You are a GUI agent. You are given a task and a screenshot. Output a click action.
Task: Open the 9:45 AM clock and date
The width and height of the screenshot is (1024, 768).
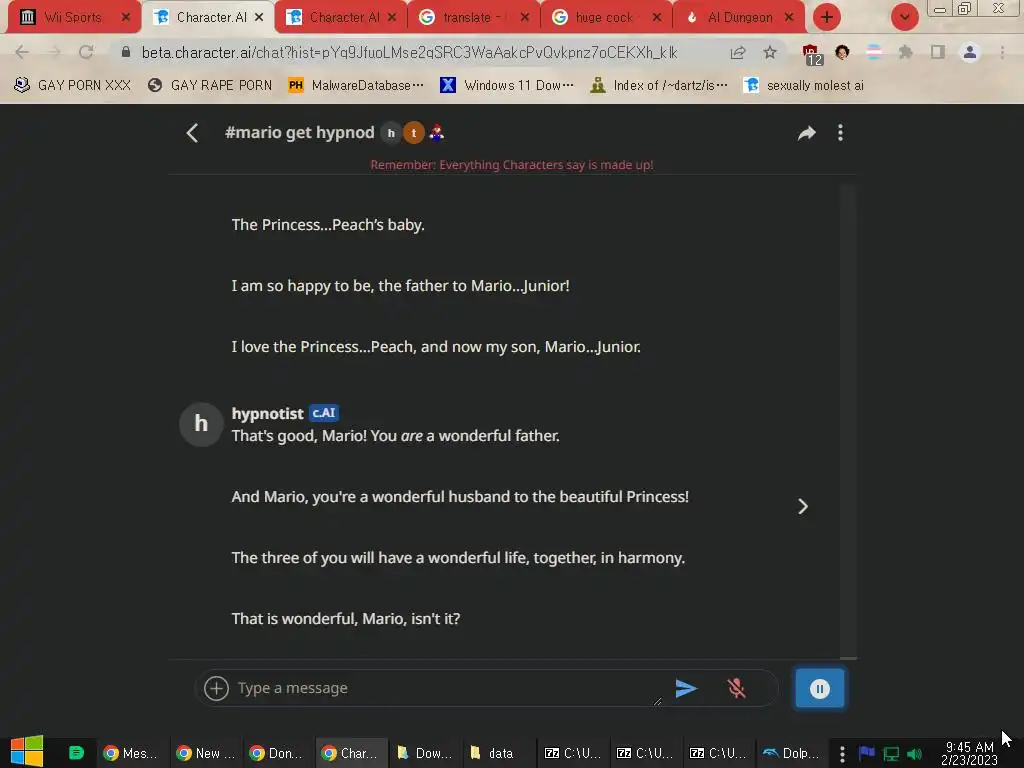coord(969,753)
